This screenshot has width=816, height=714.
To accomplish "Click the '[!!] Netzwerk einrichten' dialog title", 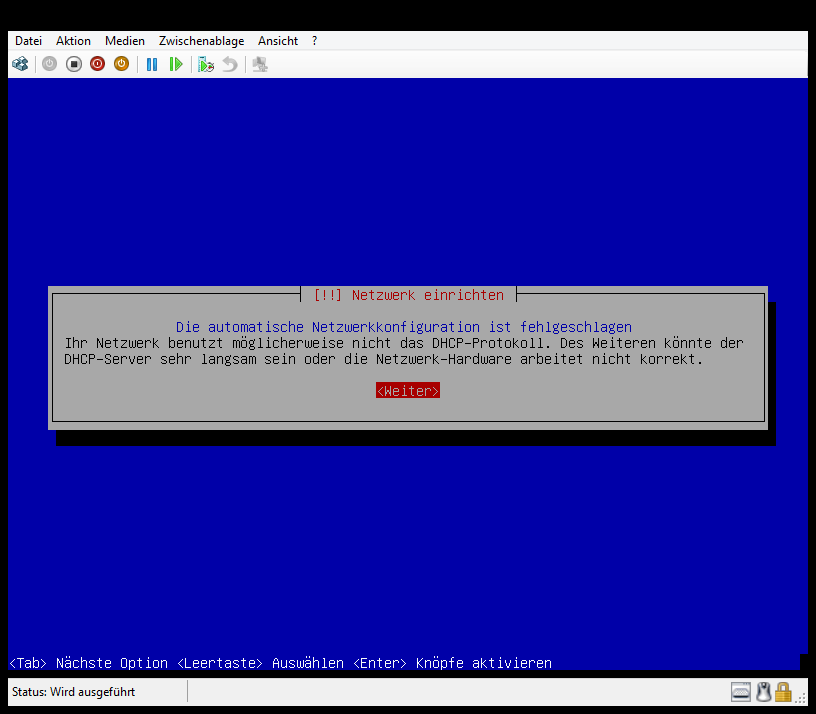I will [409, 295].
